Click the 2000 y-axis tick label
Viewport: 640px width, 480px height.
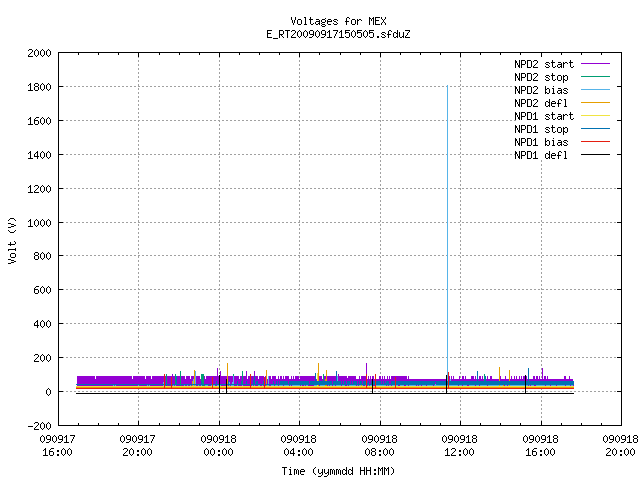tap(39, 53)
